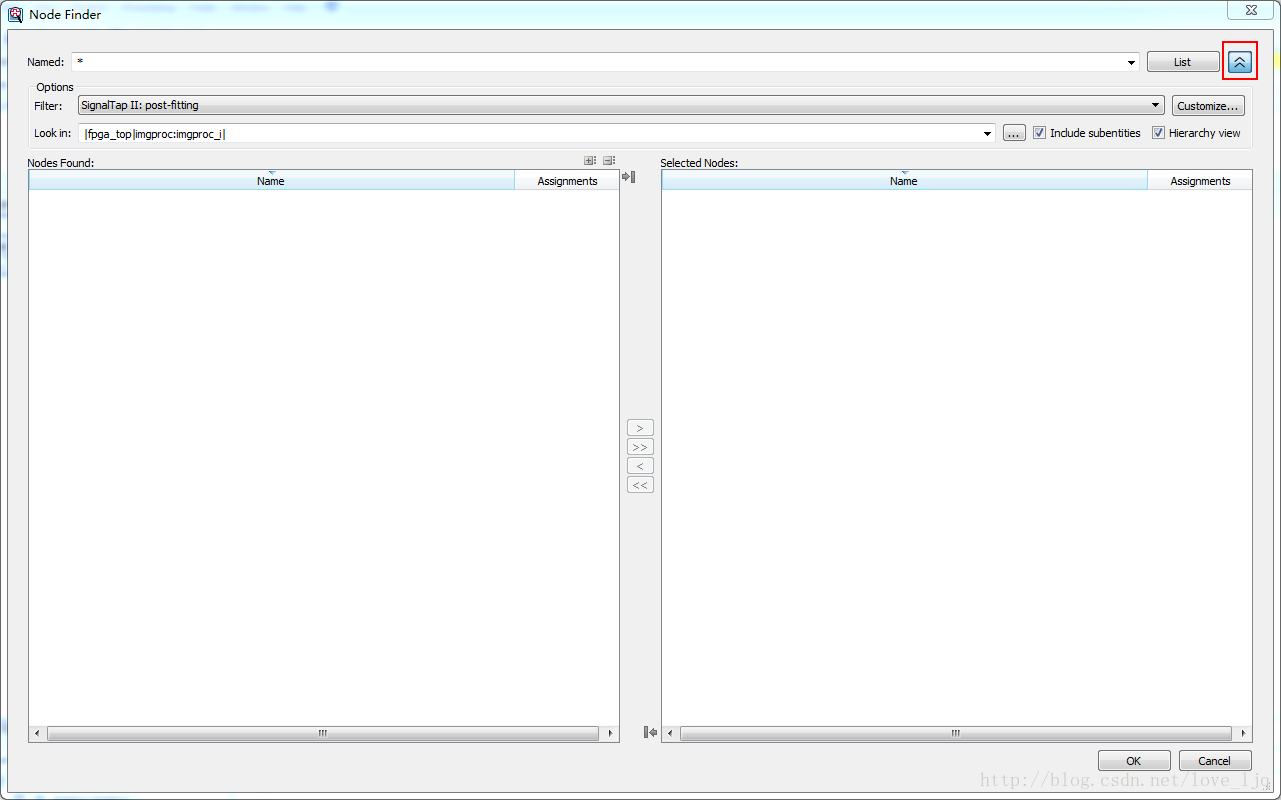Click the Name column header in Nodes Found
The image size is (1281, 800).
(271, 181)
